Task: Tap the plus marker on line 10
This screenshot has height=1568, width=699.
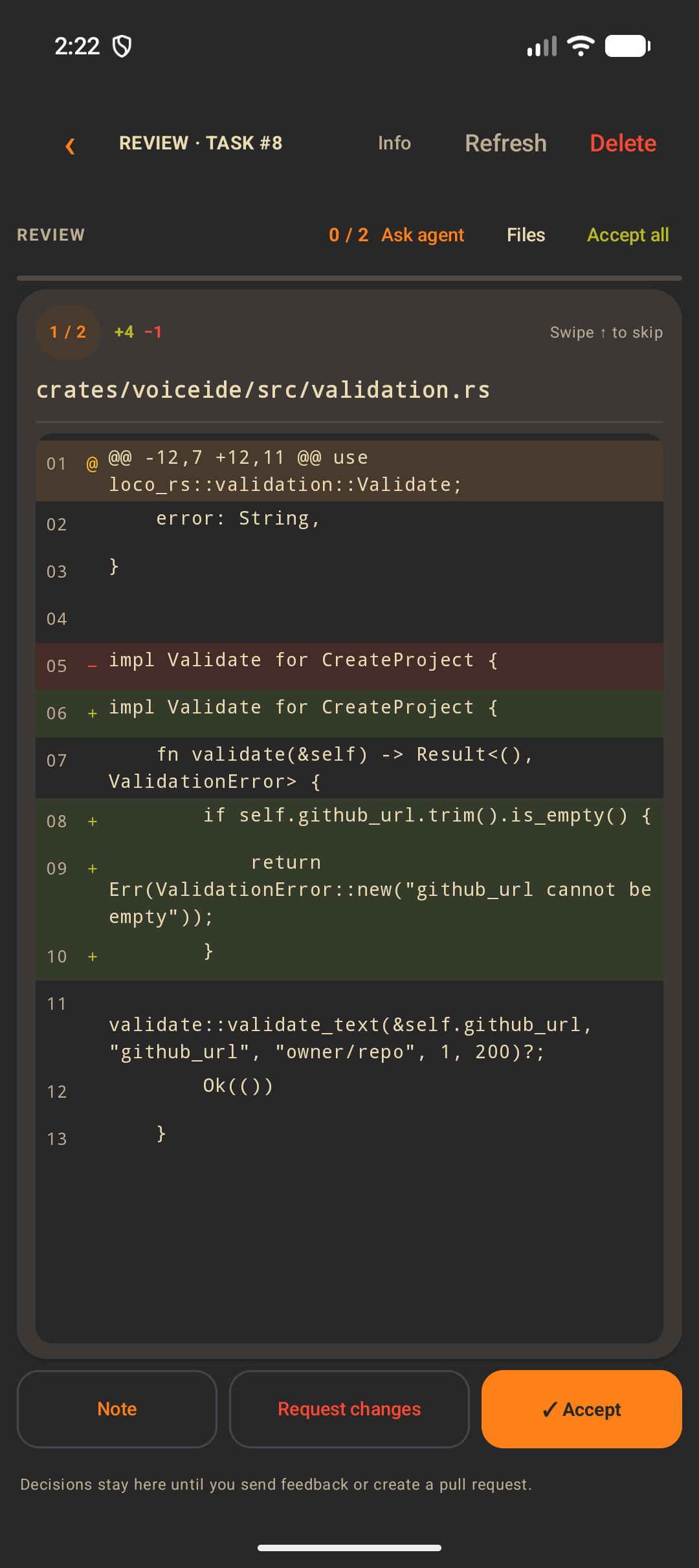Action: [93, 957]
